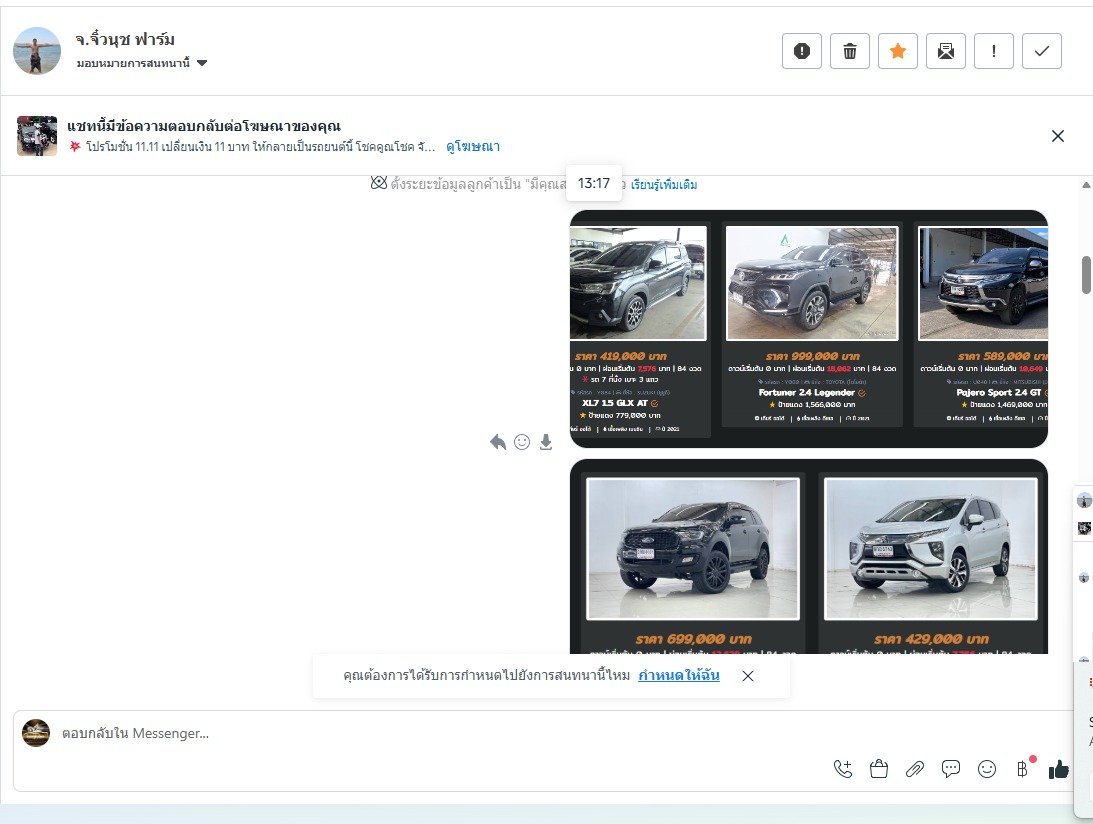Toggle the orange star on this conversation
This screenshot has width=1093, height=824.
897,51
